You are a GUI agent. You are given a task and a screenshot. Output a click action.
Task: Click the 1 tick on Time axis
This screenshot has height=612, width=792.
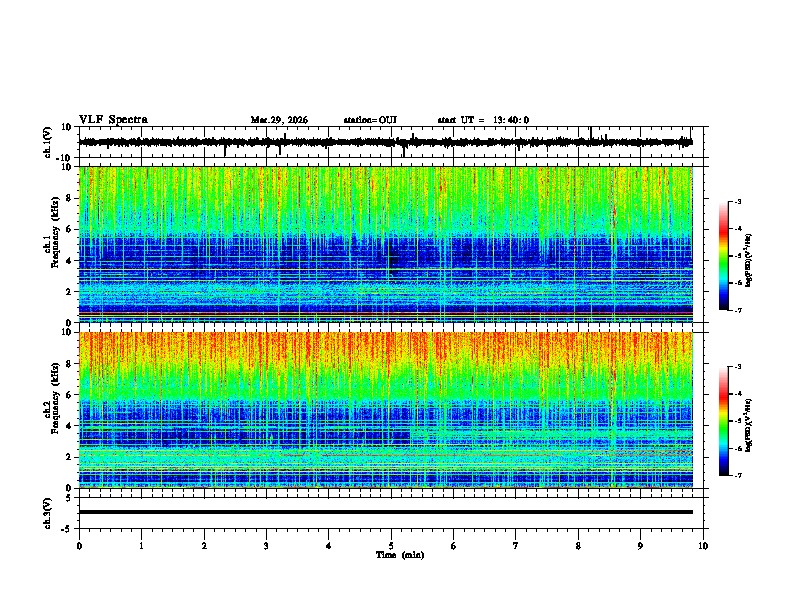pyautogui.click(x=141, y=546)
